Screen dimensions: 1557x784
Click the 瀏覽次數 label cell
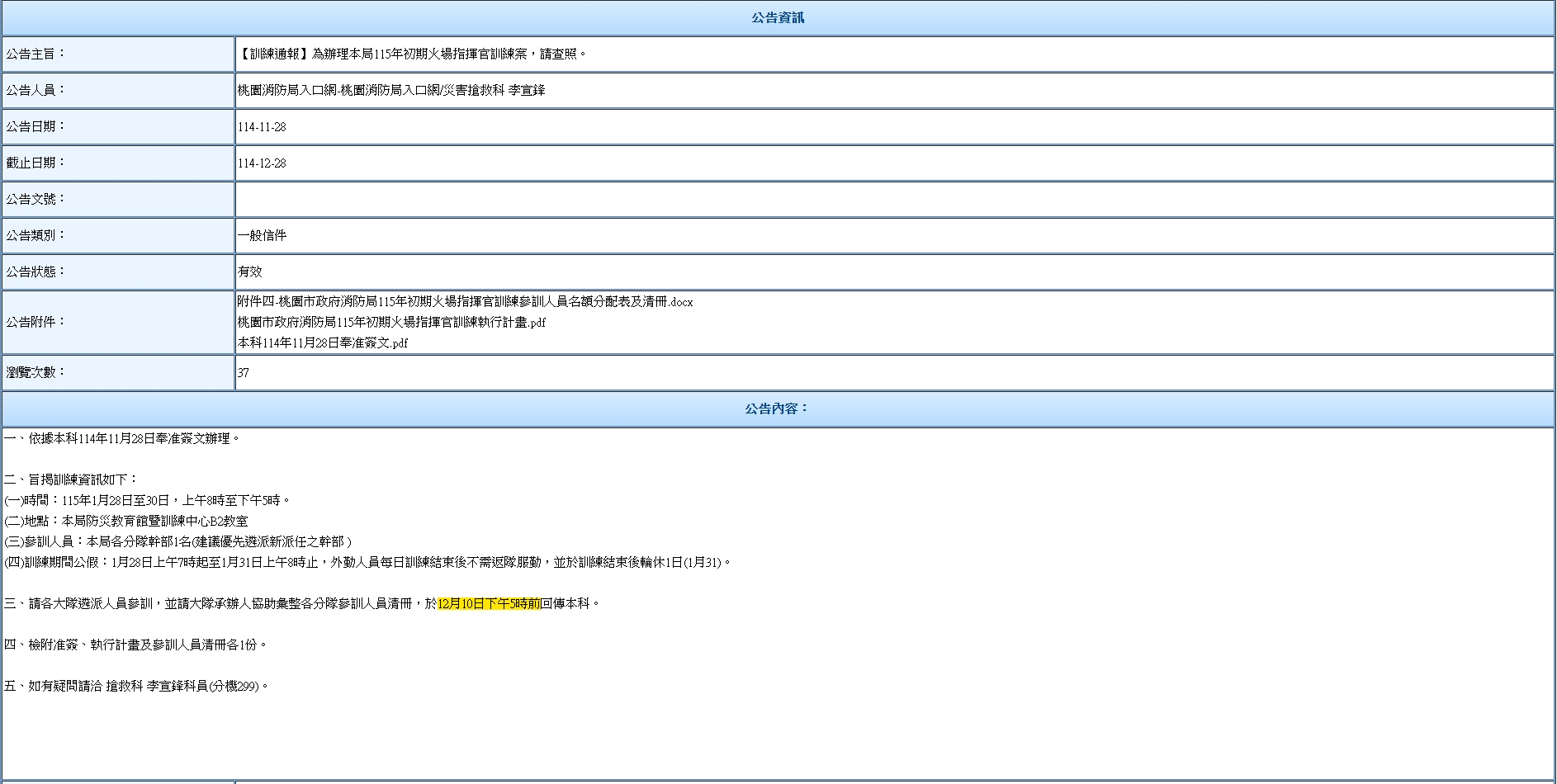(118, 373)
